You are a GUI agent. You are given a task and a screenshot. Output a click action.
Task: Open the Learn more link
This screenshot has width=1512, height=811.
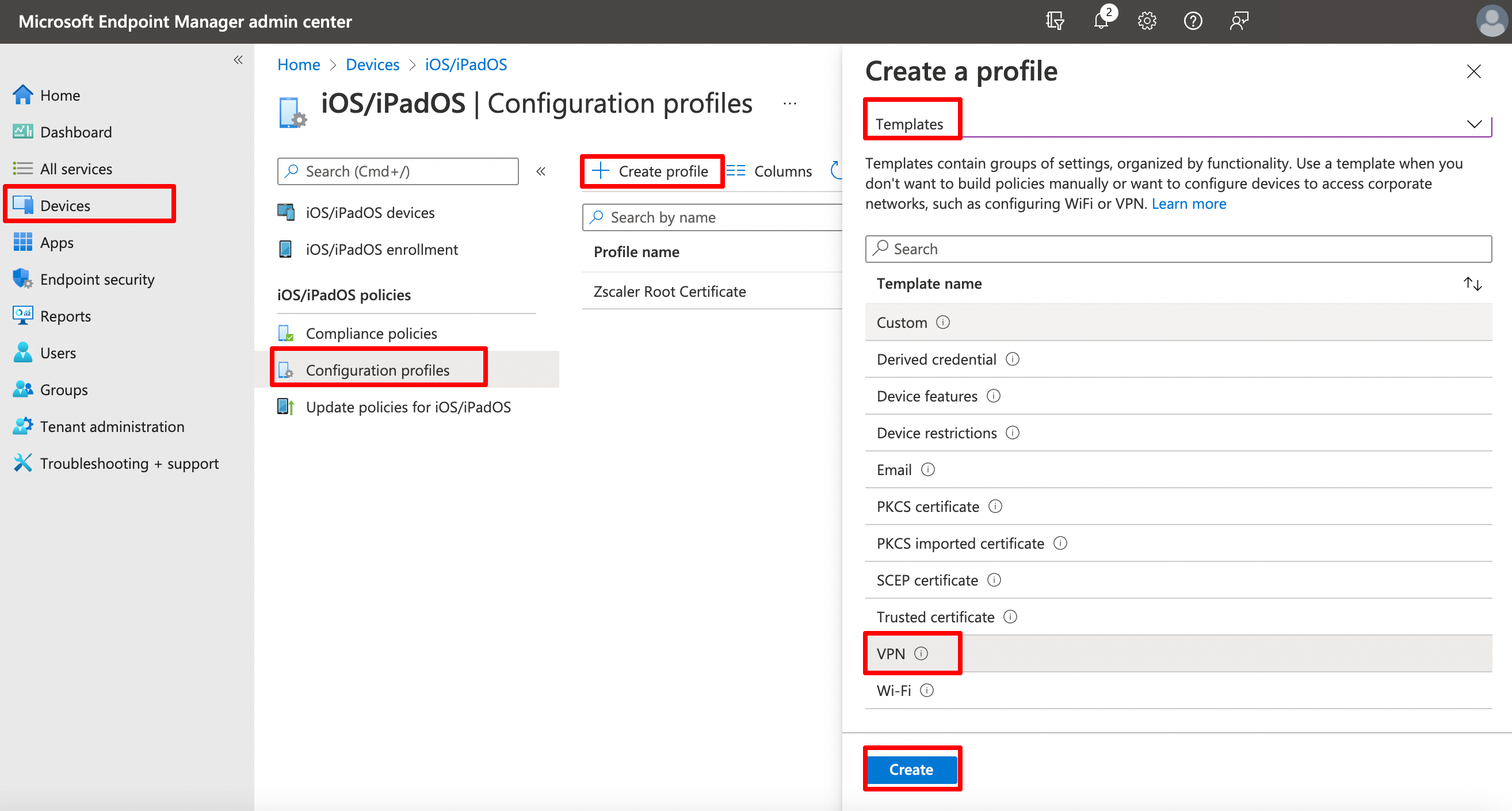pos(1189,204)
